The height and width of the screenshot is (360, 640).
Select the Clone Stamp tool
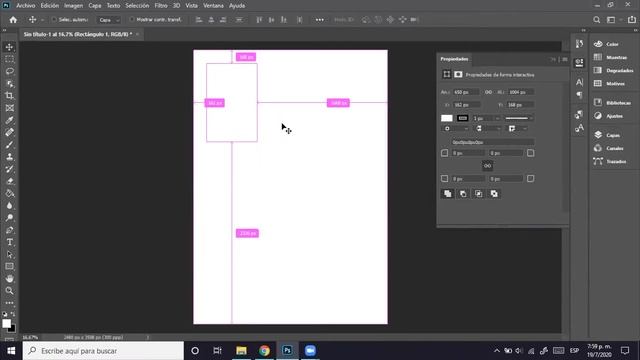[x=9, y=157]
